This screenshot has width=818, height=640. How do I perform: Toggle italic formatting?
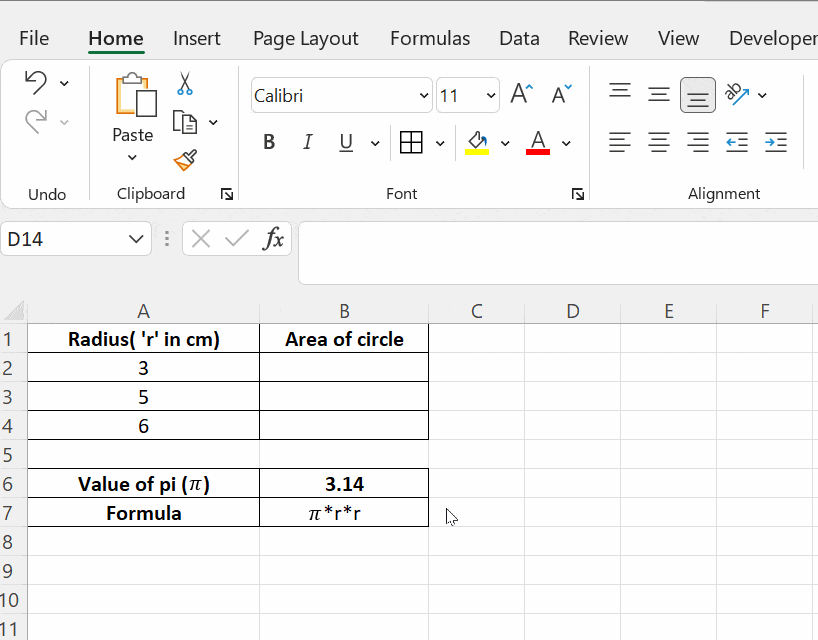[307, 142]
